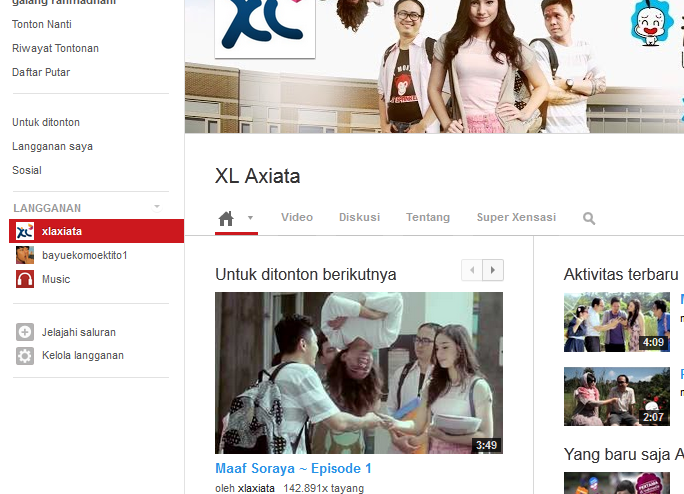Select xlaxiata subscription label
684x494 pixels.
(x=62, y=231)
